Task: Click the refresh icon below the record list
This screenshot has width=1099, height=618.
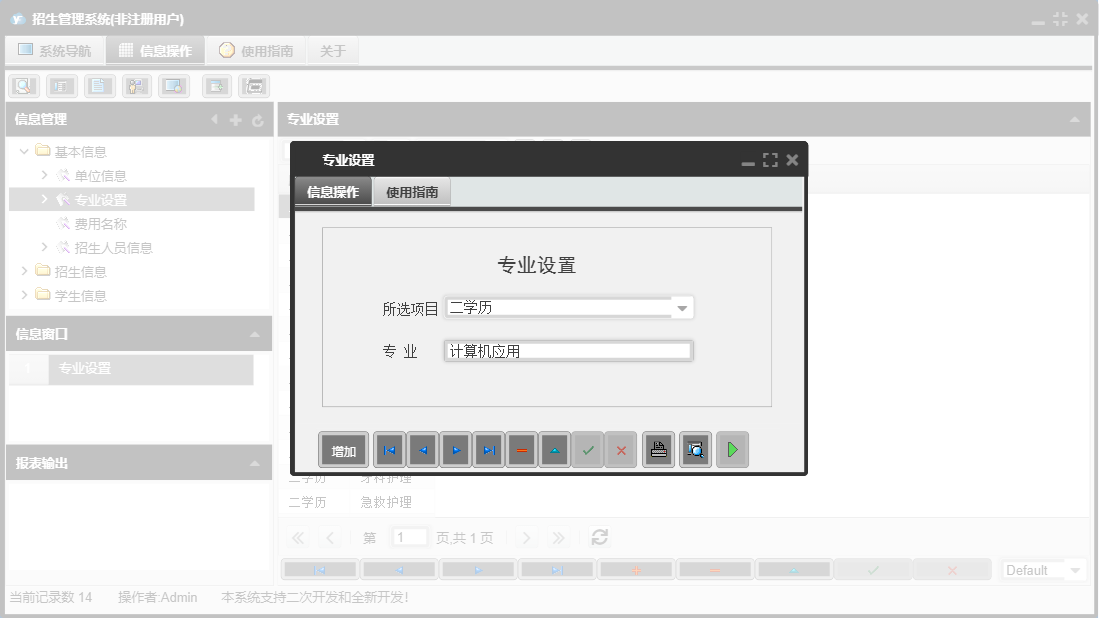Action: [599, 537]
